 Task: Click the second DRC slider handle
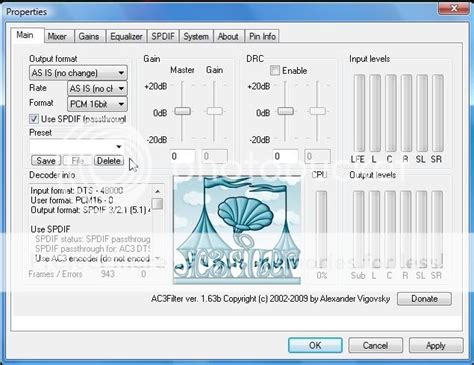click(317, 111)
